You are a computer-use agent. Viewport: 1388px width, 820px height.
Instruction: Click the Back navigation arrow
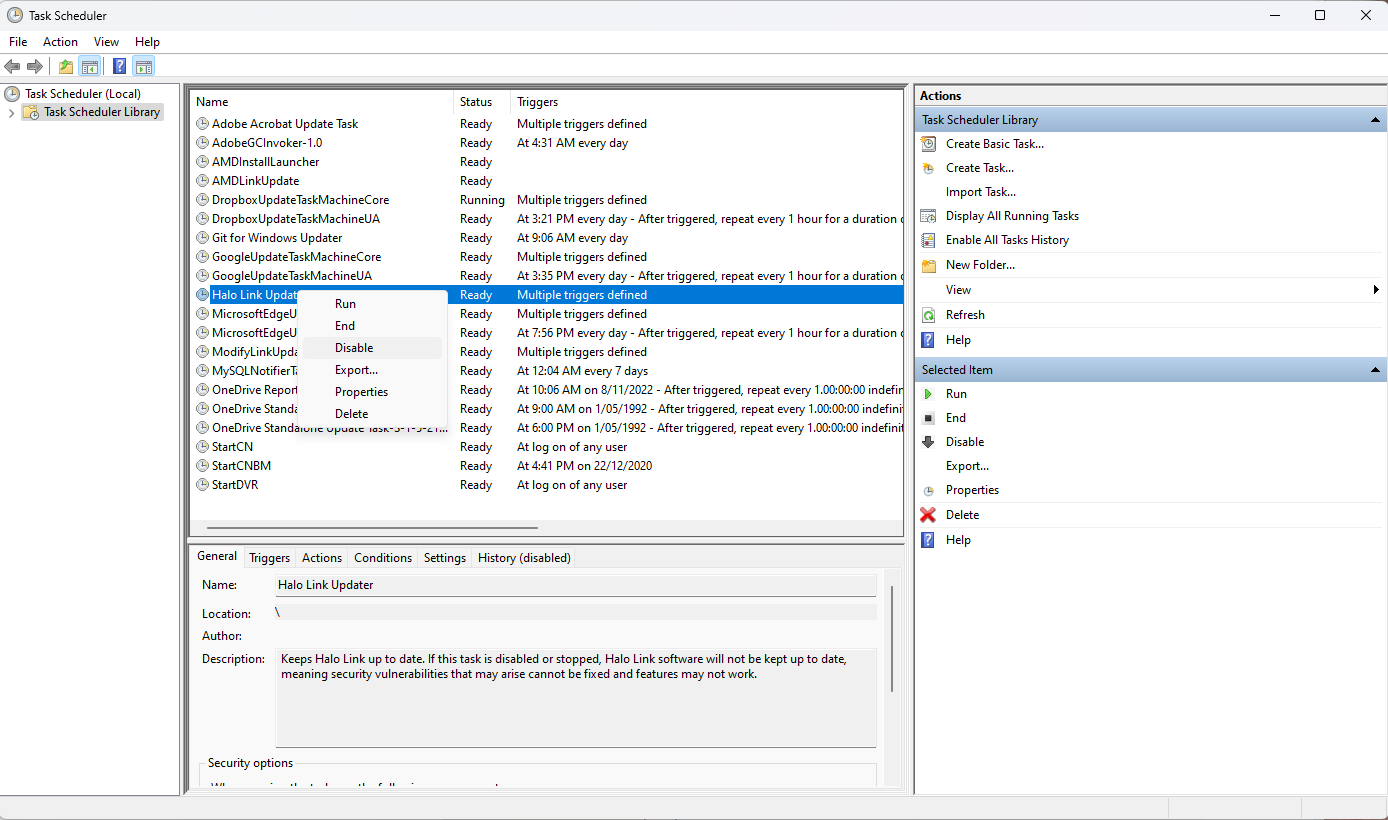point(13,66)
